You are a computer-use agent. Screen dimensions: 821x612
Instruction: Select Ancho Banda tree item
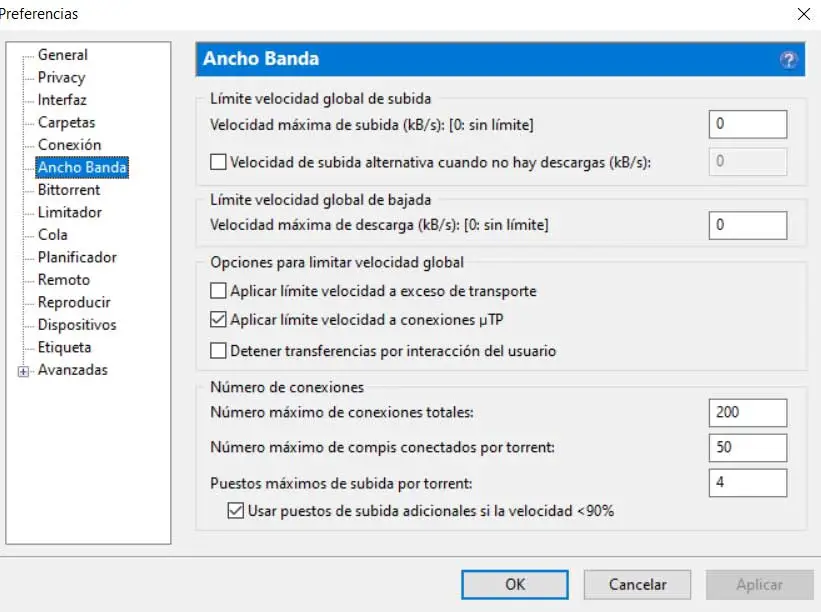point(82,167)
